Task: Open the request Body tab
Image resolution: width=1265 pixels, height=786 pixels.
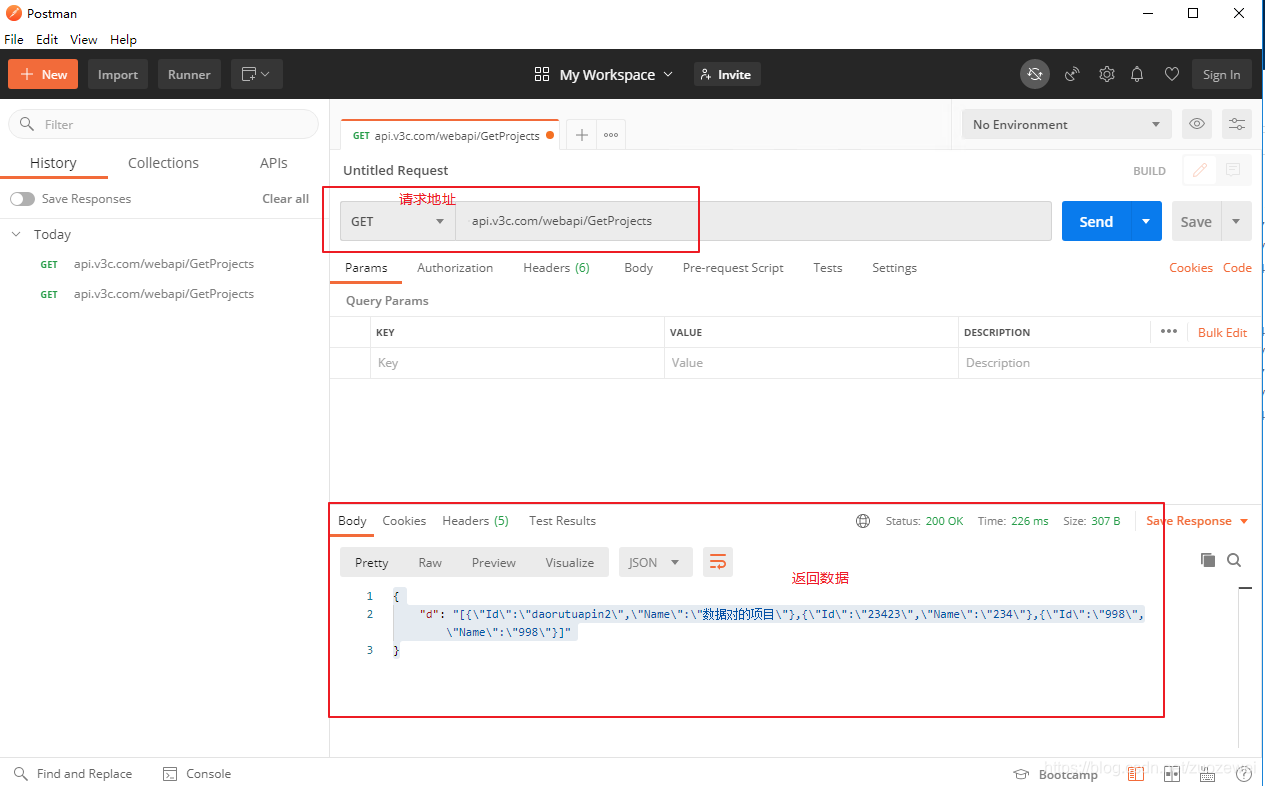Action: [638, 268]
